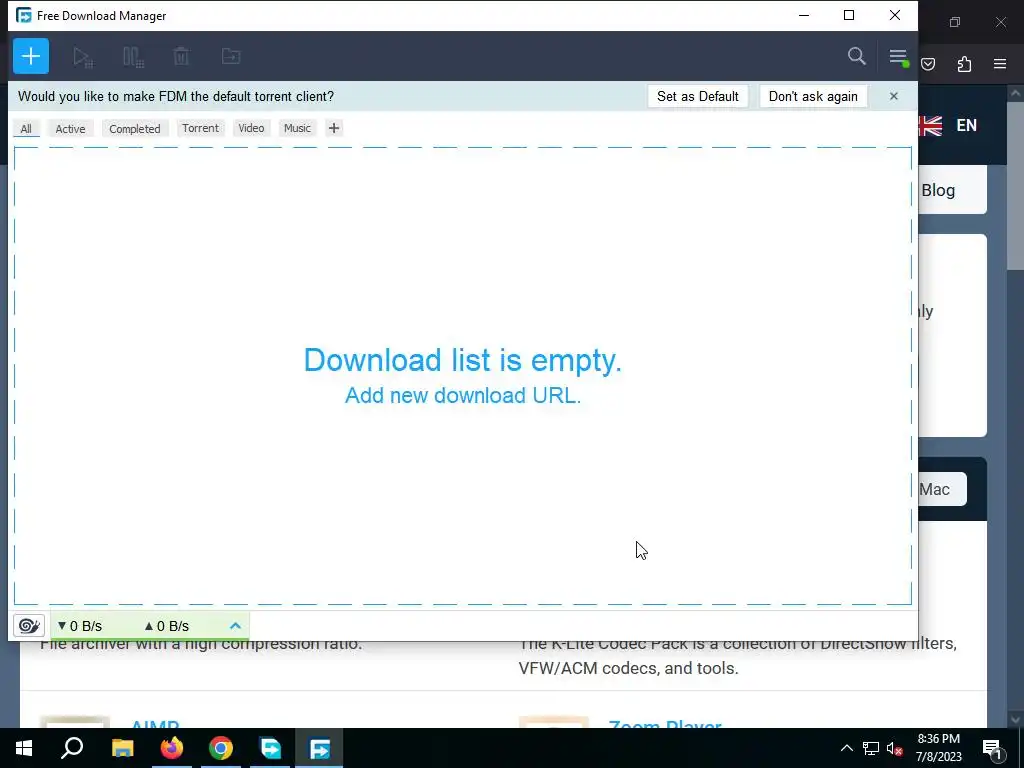Open the Music filter tab
1024x768 pixels.
[x=297, y=128]
